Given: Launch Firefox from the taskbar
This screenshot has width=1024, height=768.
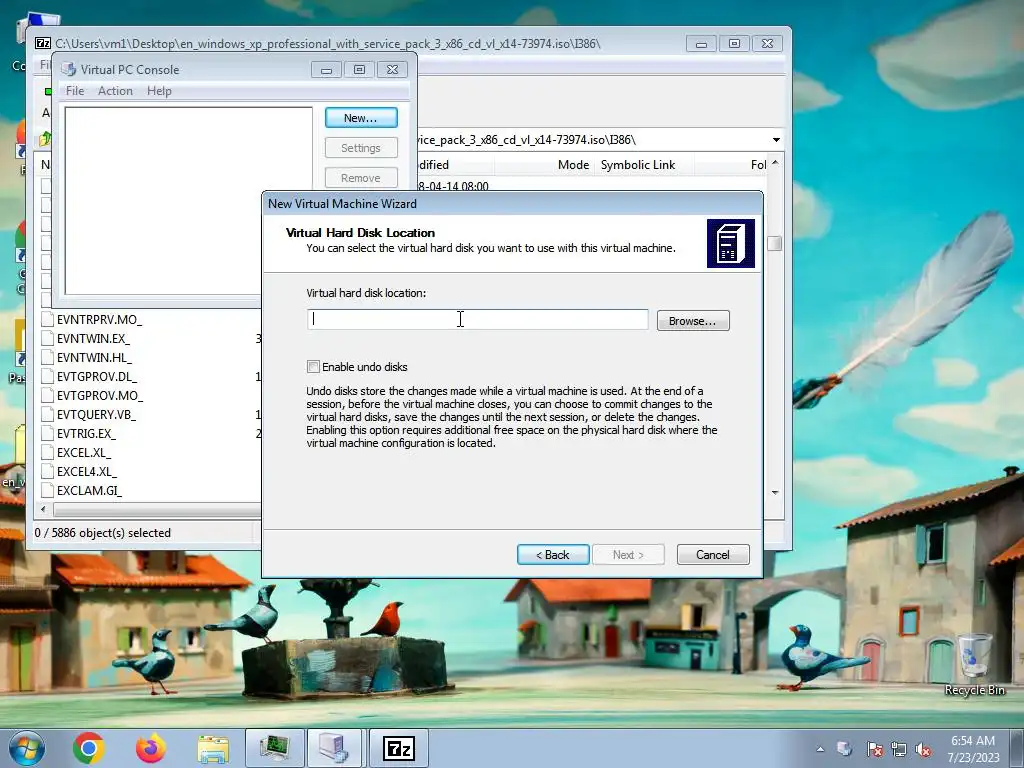Looking at the screenshot, I should [151, 748].
